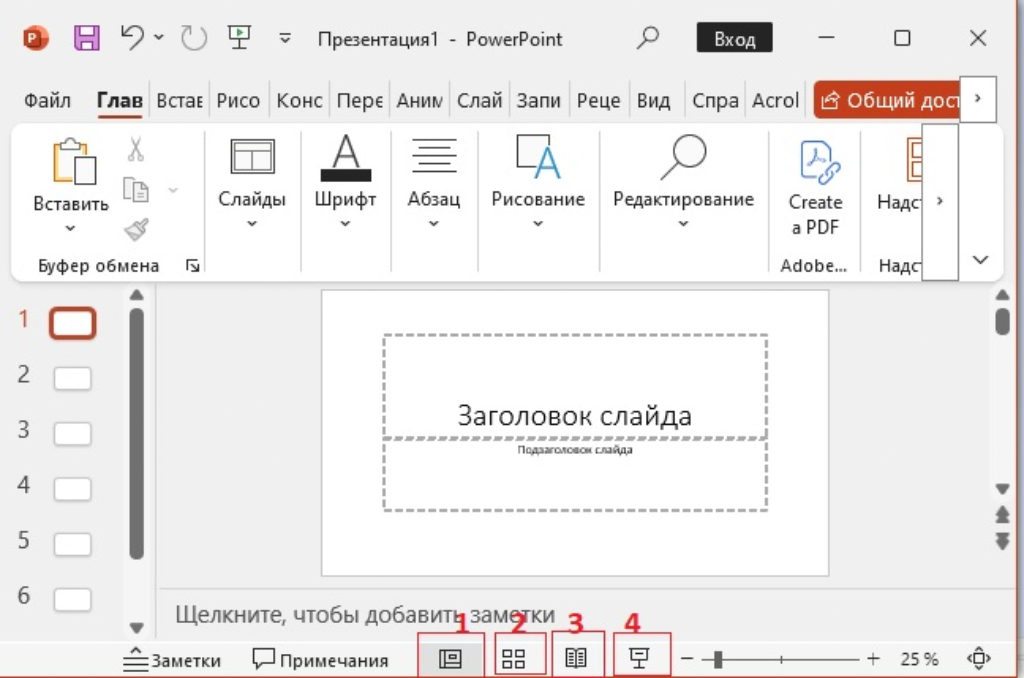Switch to the Вид ribbon tab
Screen dimensions: 1024x678
point(653,101)
